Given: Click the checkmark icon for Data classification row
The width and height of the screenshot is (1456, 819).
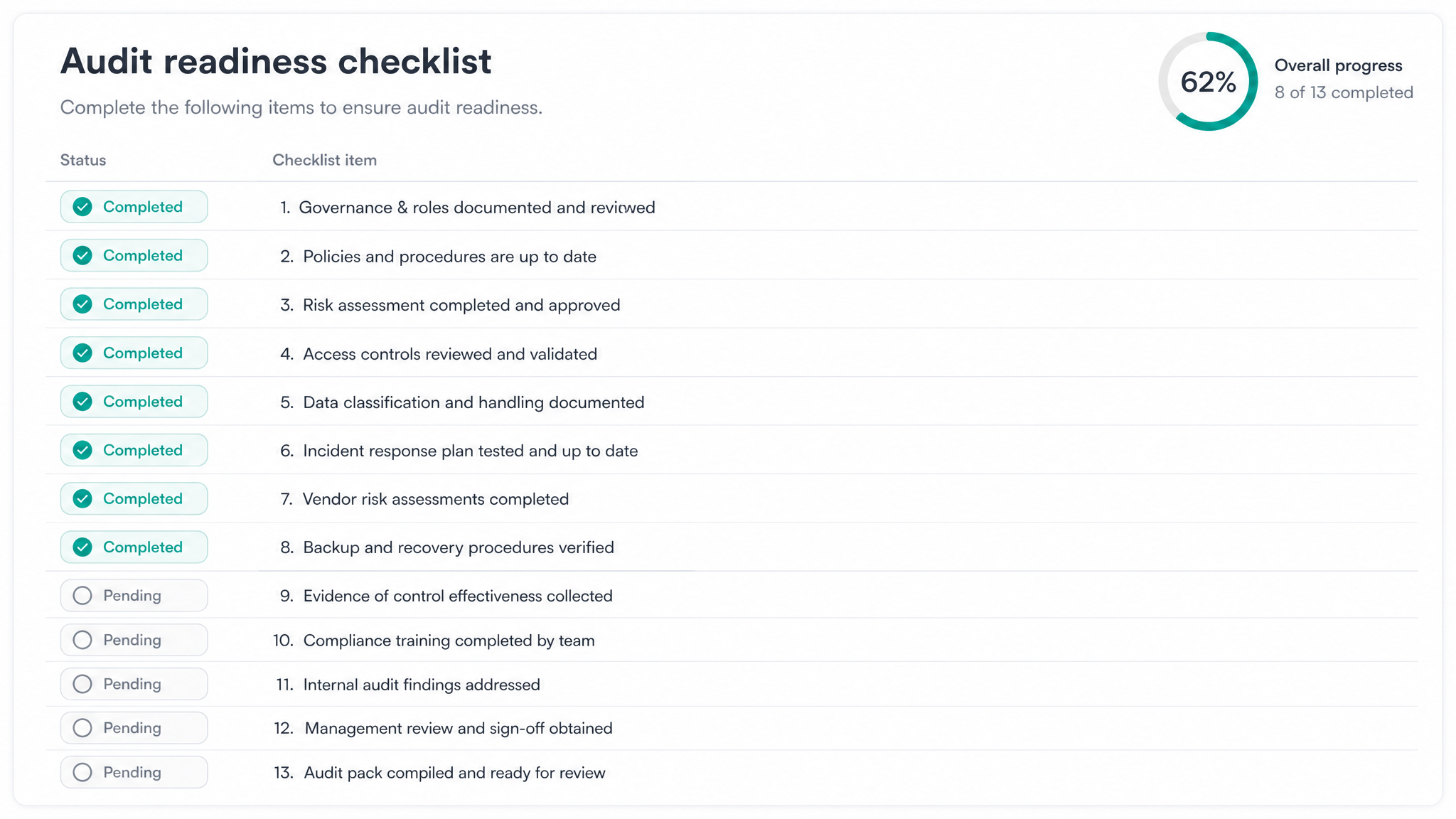Looking at the screenshot, I should [x=82, y=402].
